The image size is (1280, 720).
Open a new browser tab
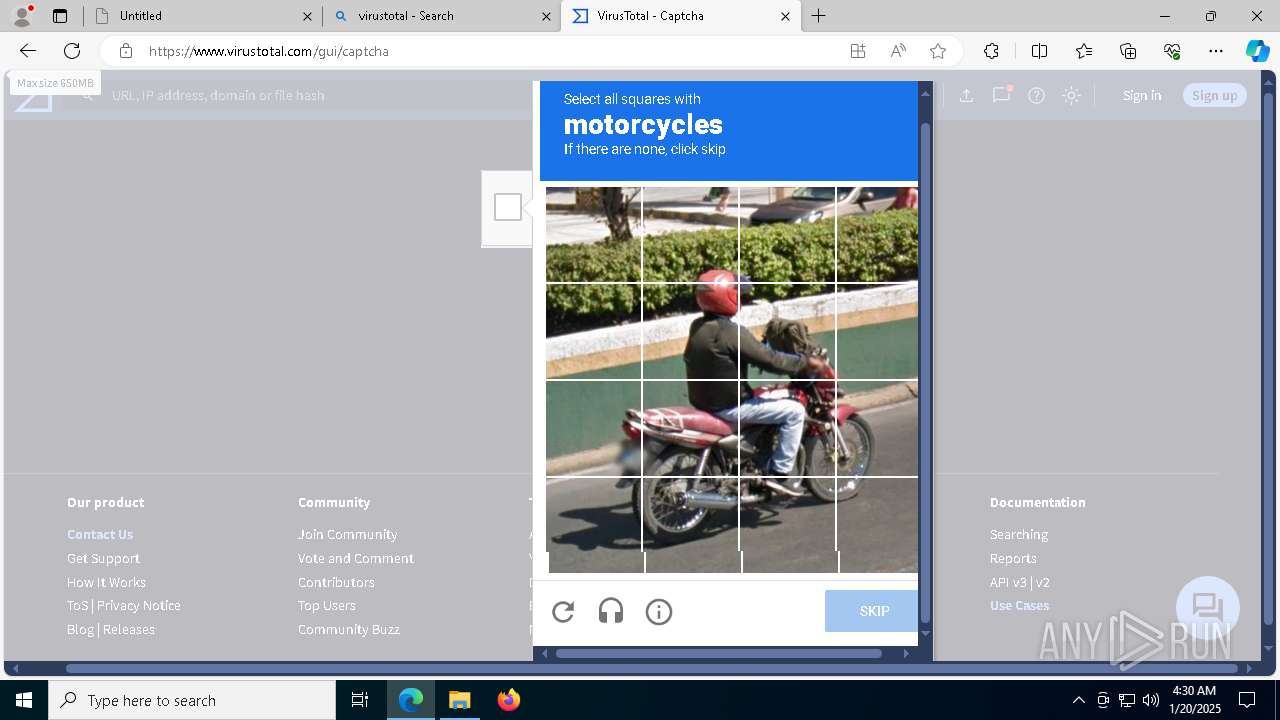click(819, 16)
